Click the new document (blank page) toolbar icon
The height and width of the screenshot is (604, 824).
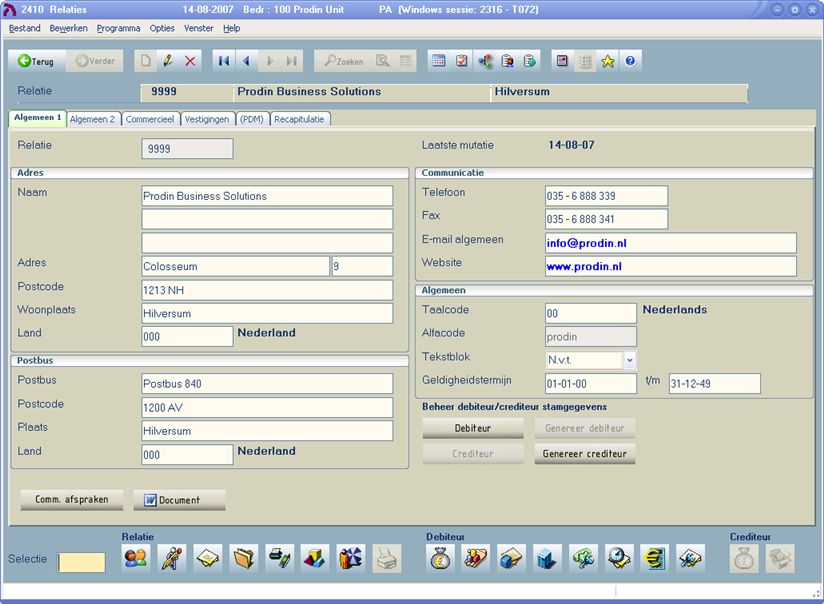pyautogui.click(x=146, y=61)
